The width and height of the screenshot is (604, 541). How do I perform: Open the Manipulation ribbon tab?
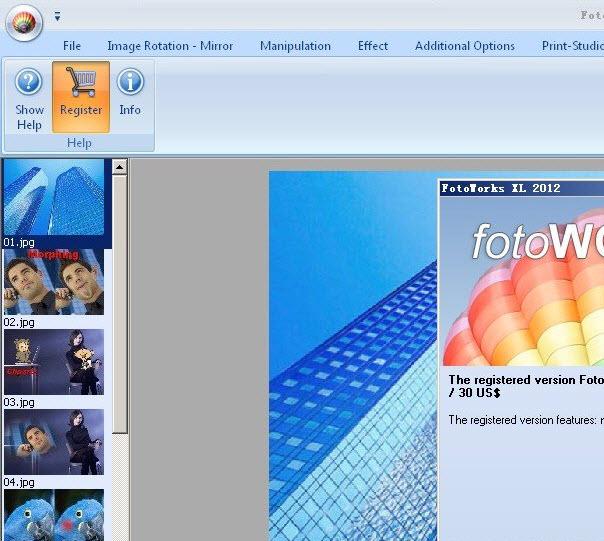[x=295, y=46]
